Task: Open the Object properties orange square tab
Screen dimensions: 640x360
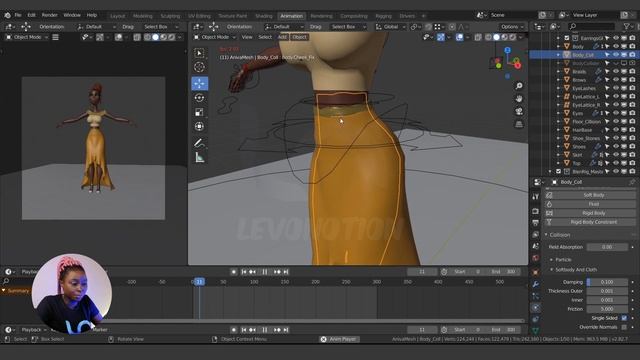Action: (x=536, y=272)
